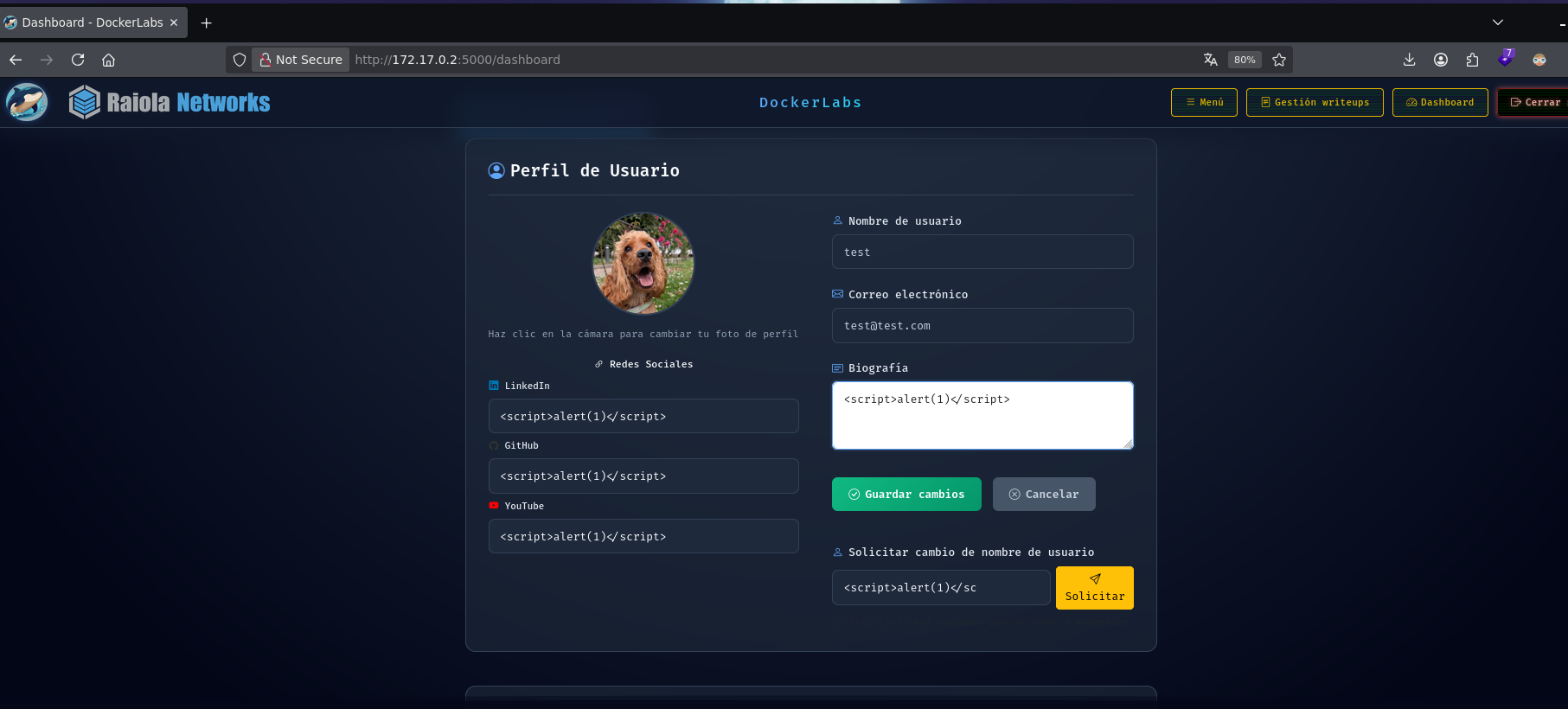This screenshot has width=1568, height=709.
Task: Click the YouTube input field
Action: point(643,536)
